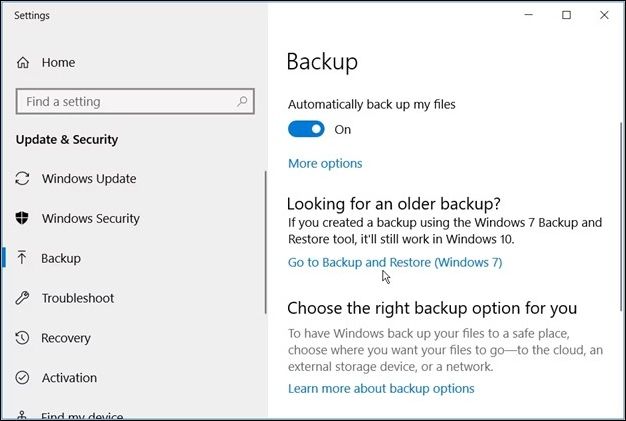Image resolution: width=626 pixels, height=421 pixels.
Task: Click the Recovery history icon
Action: pos(23,338)
